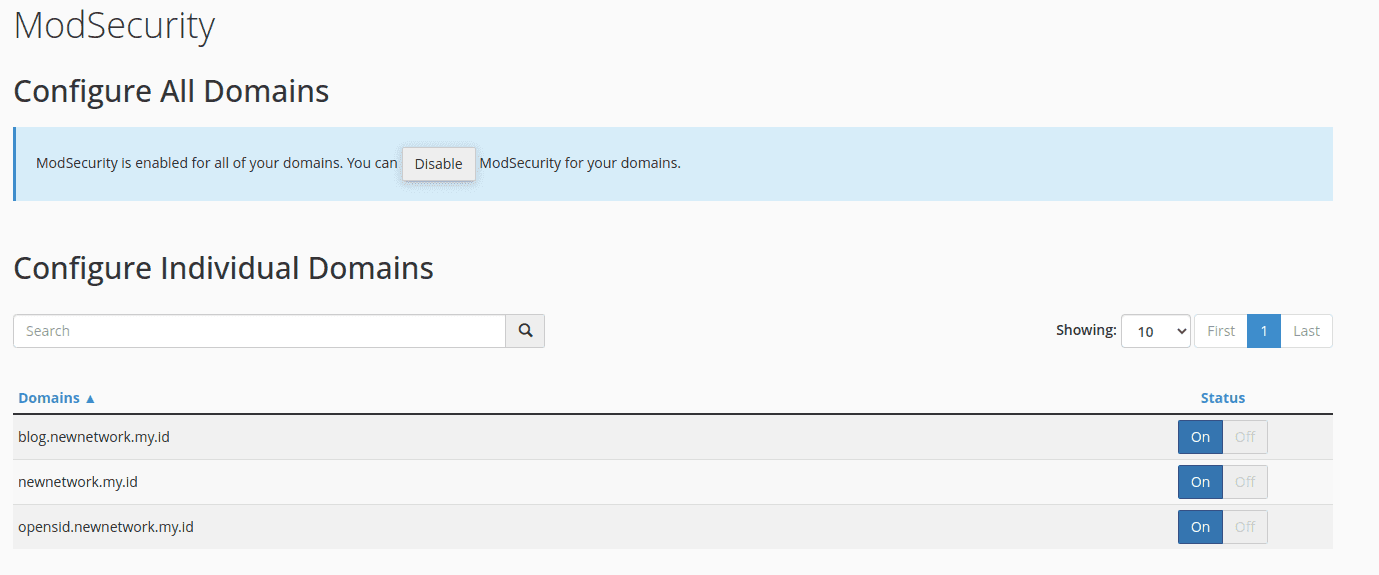Select page 1 in pagination

1264,331
